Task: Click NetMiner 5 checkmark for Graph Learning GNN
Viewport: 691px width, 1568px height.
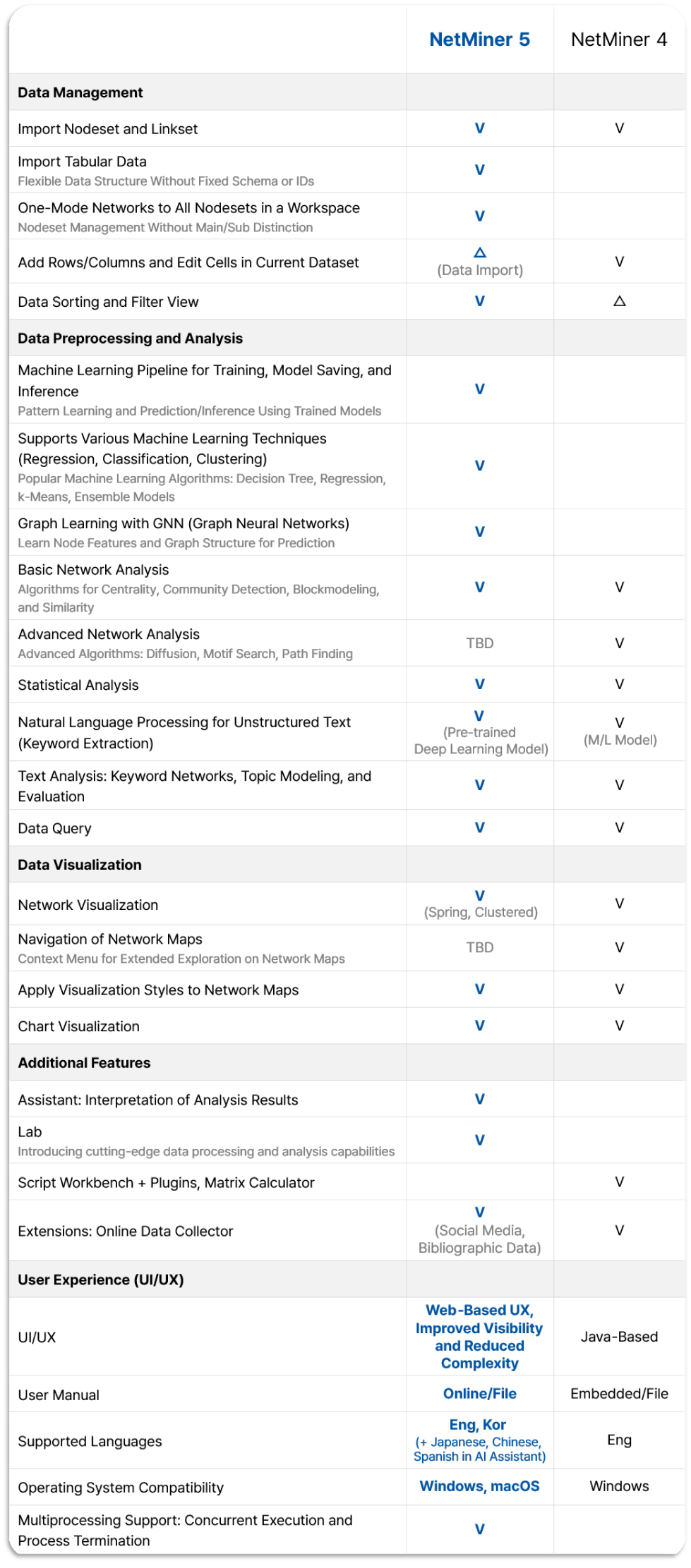Action: pos(479,532)
